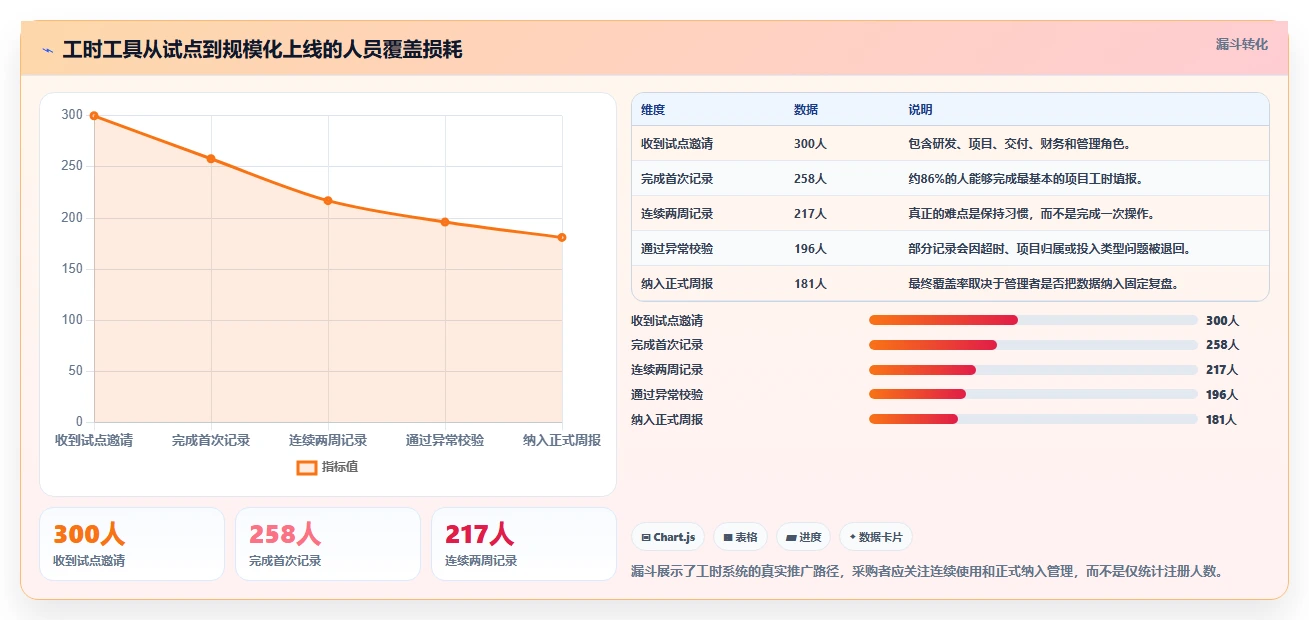Click the x-axis label 纳入正式周报 on the chart
The image size is (1309, 620).
[562, 440]
